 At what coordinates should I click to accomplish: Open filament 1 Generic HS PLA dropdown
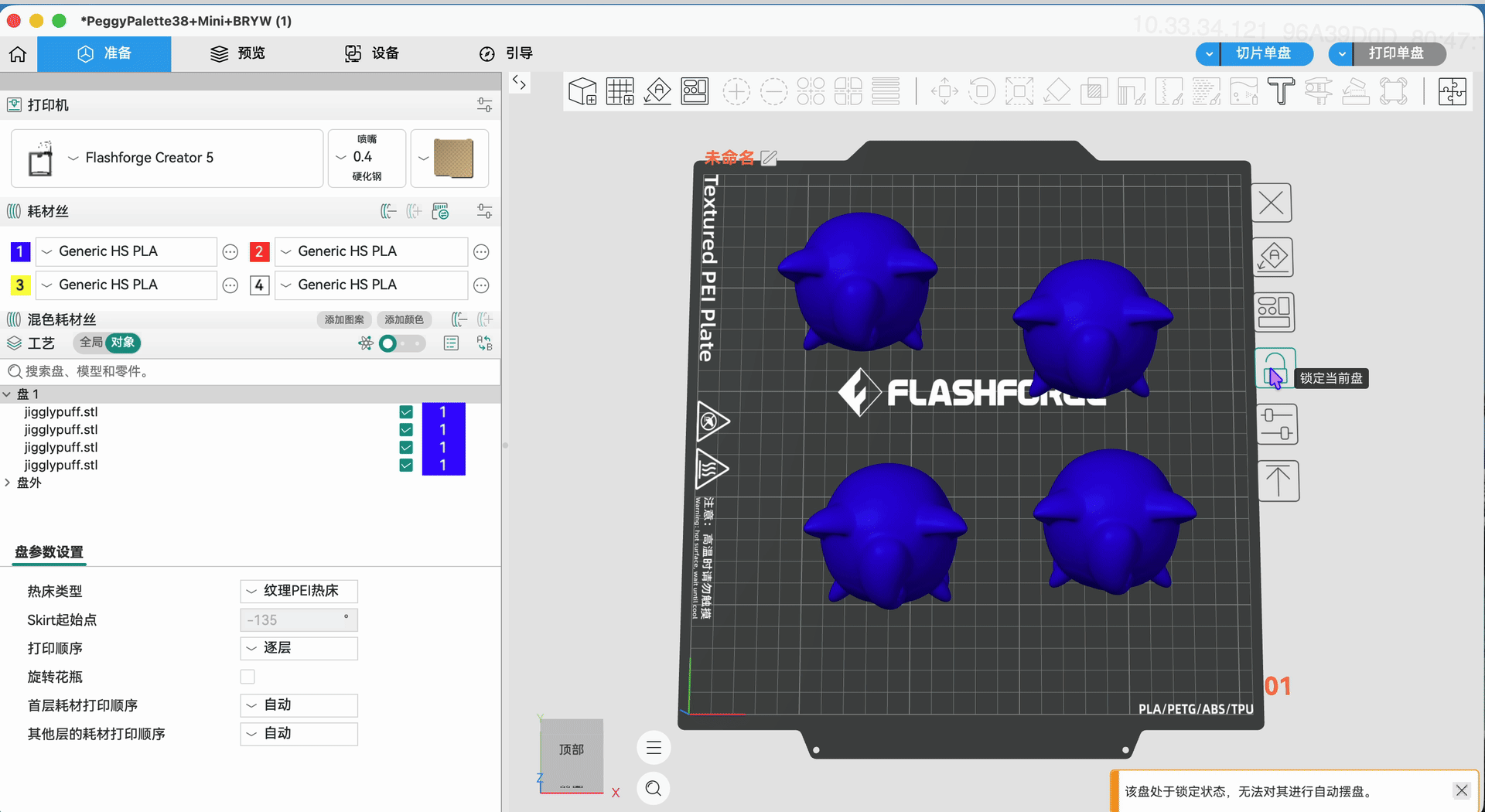(x=128, y=252)
